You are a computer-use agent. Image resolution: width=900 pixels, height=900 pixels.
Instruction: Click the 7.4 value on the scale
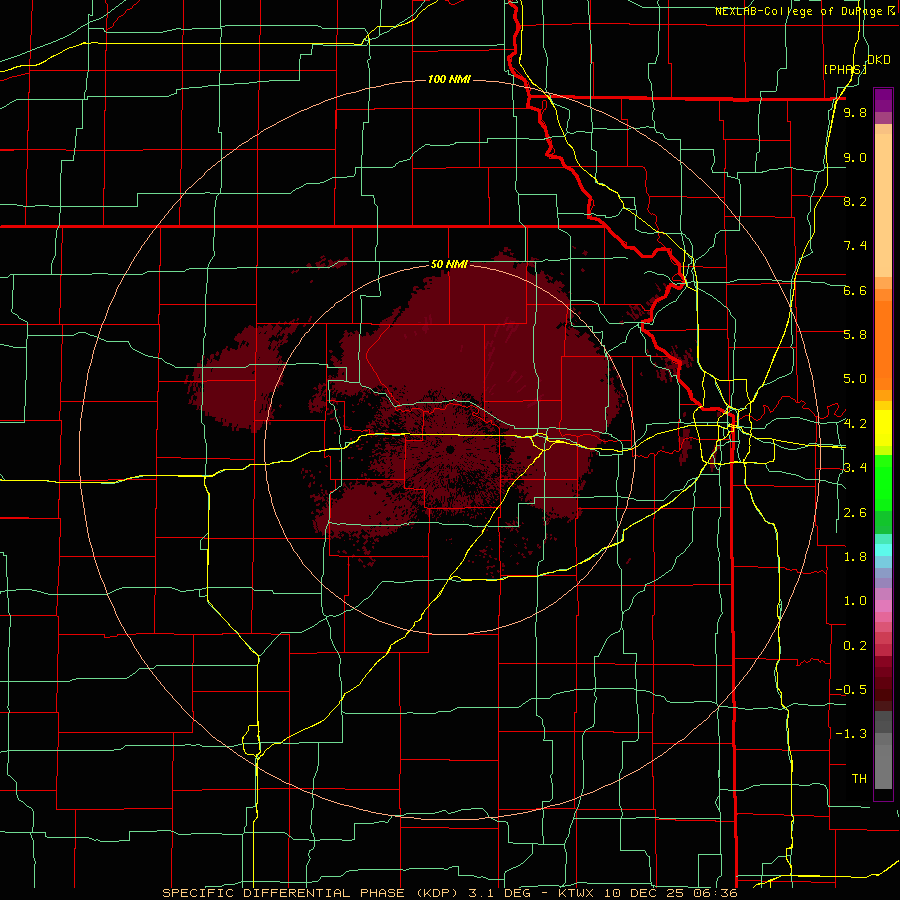[855, 246]
